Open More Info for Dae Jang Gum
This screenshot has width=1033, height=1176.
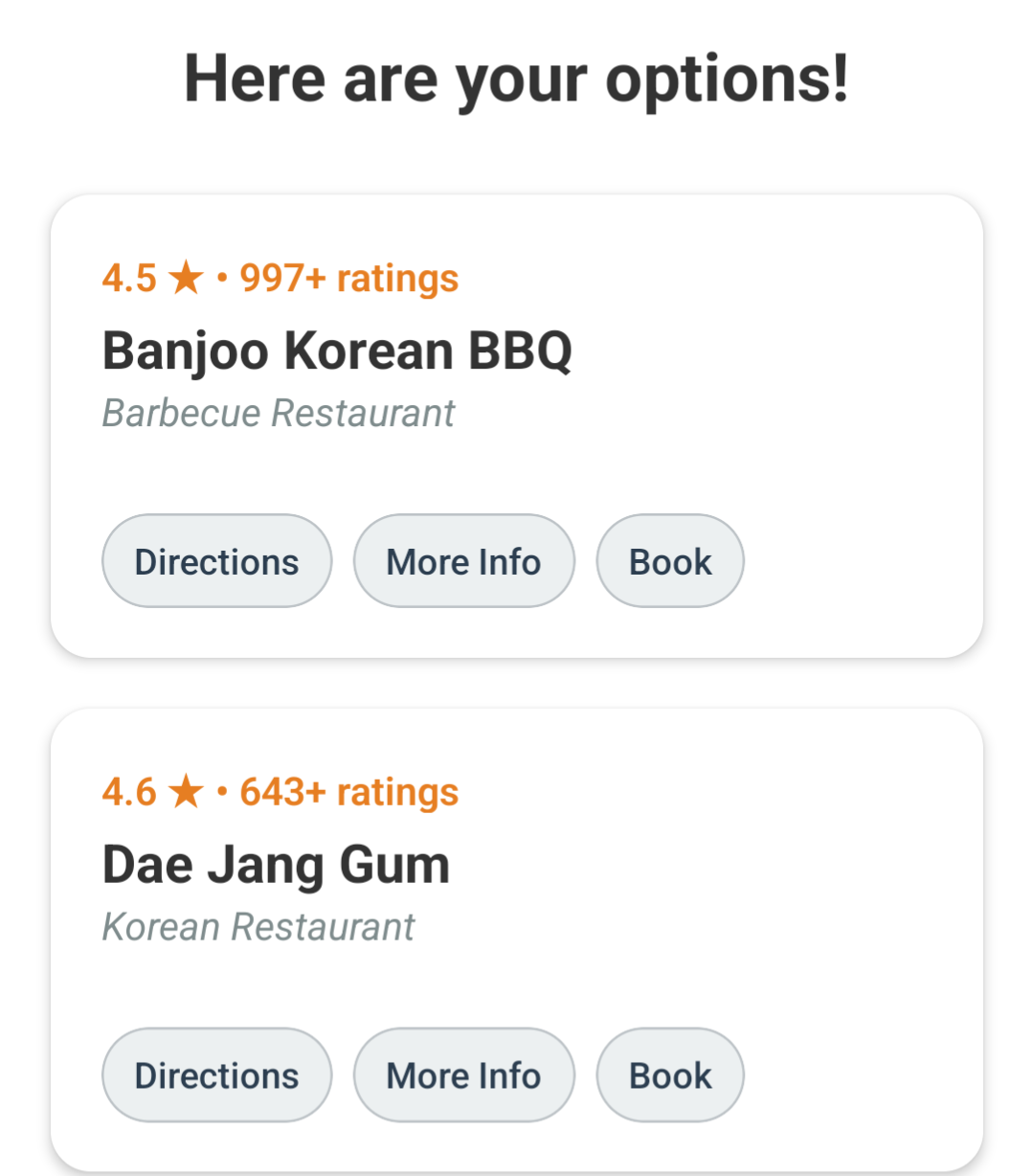pyautogui.click(x=463, y=1074)
